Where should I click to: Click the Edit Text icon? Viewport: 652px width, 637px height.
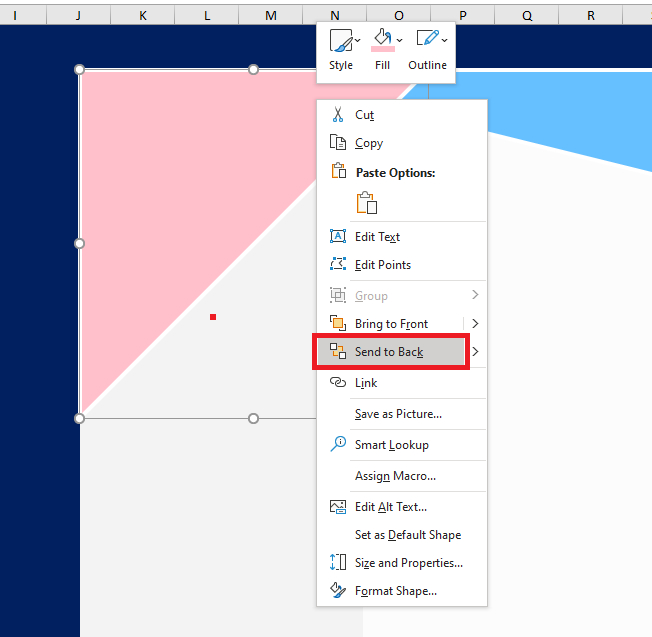pyautogui.click(x=338, y=236)
